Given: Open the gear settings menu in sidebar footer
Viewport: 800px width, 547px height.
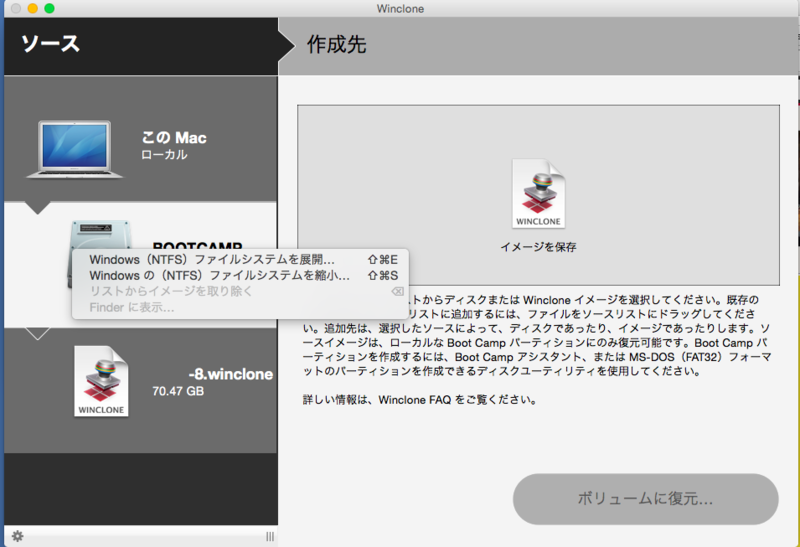Looking at the screenshot, I should click(17, 536).
